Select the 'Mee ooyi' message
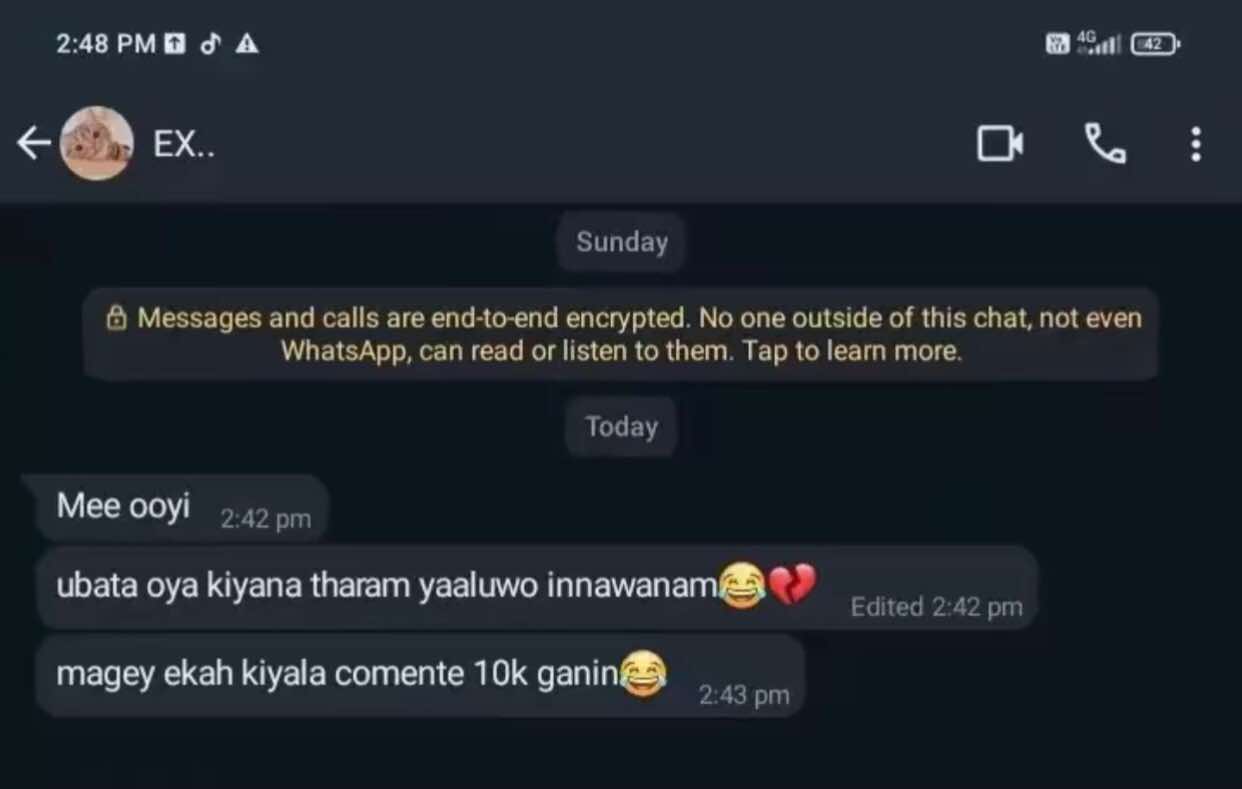This screenshot has height=789, width=1242. tap(176, 509)
